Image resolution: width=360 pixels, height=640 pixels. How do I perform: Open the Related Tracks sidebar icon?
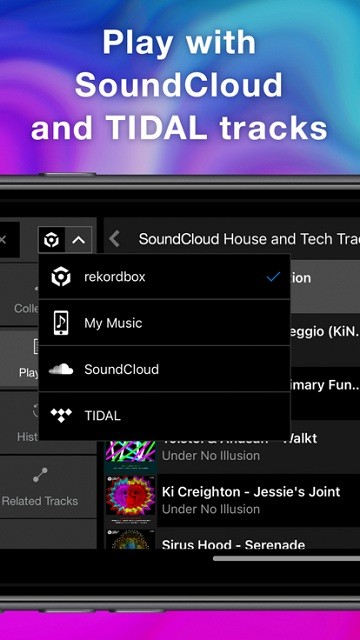tap(40, 475)
